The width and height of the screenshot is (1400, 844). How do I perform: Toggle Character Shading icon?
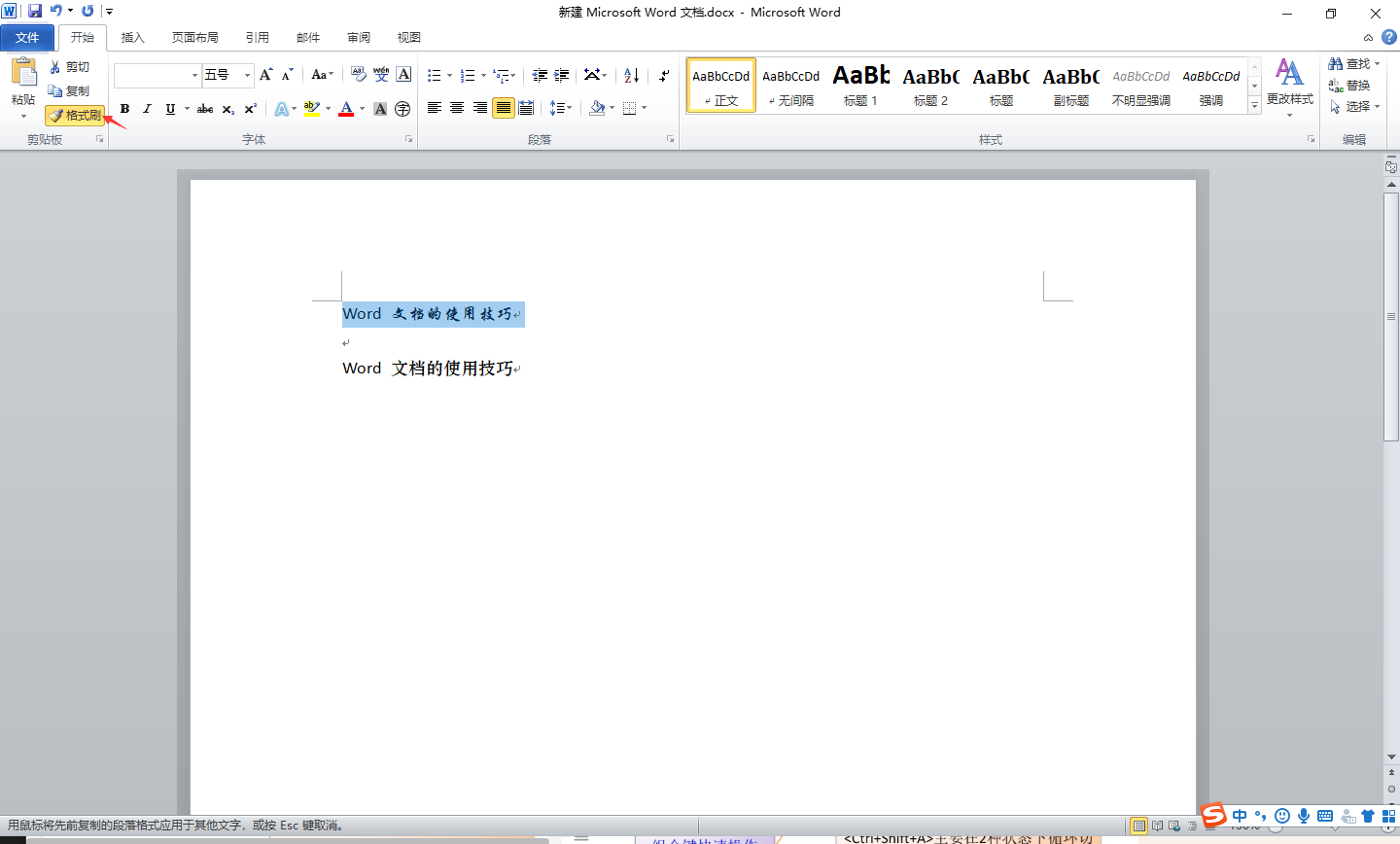pyautogui.click(x=380, y=109)
